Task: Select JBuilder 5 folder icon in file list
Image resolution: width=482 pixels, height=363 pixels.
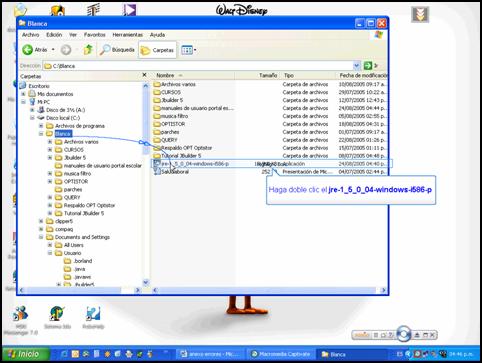Action: tap(157, 100)
